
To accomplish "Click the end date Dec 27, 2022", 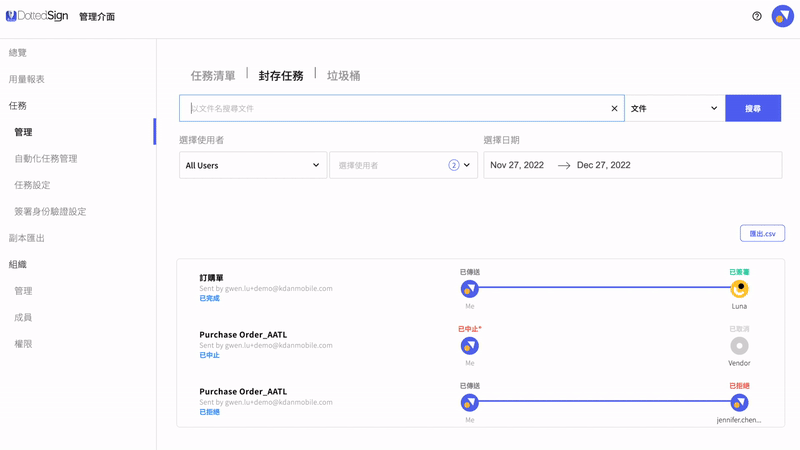I will click(x=604, y=165).
